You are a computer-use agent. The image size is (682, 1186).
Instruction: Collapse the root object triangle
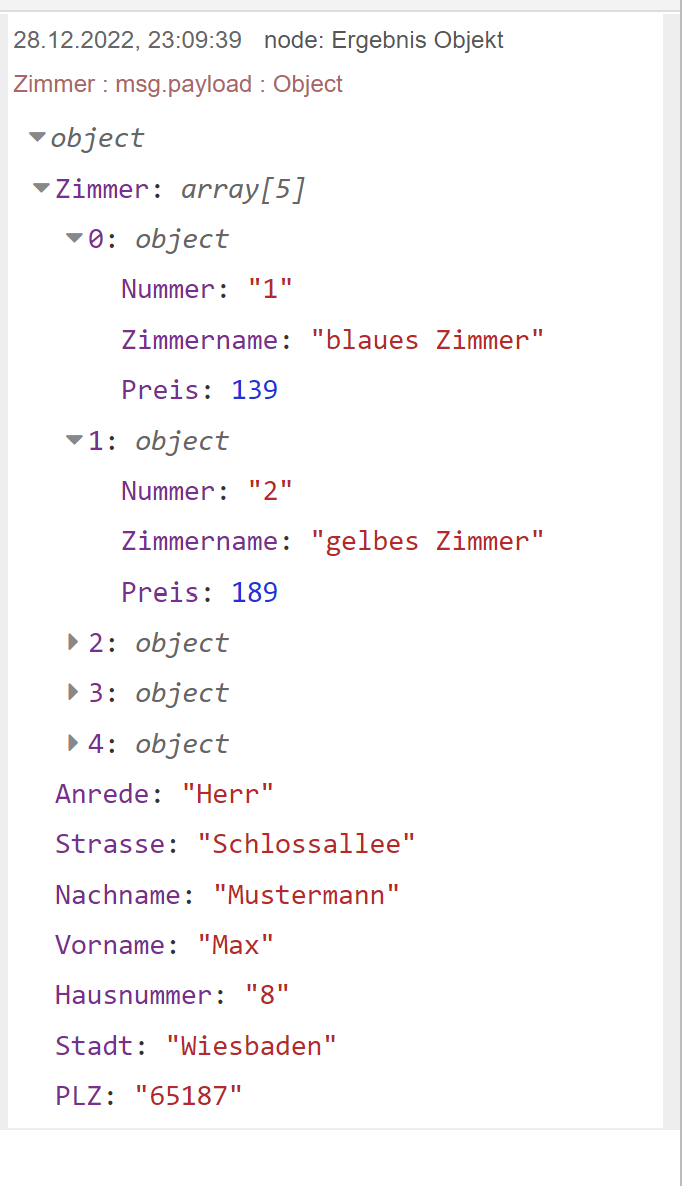(x=37, y=138)
